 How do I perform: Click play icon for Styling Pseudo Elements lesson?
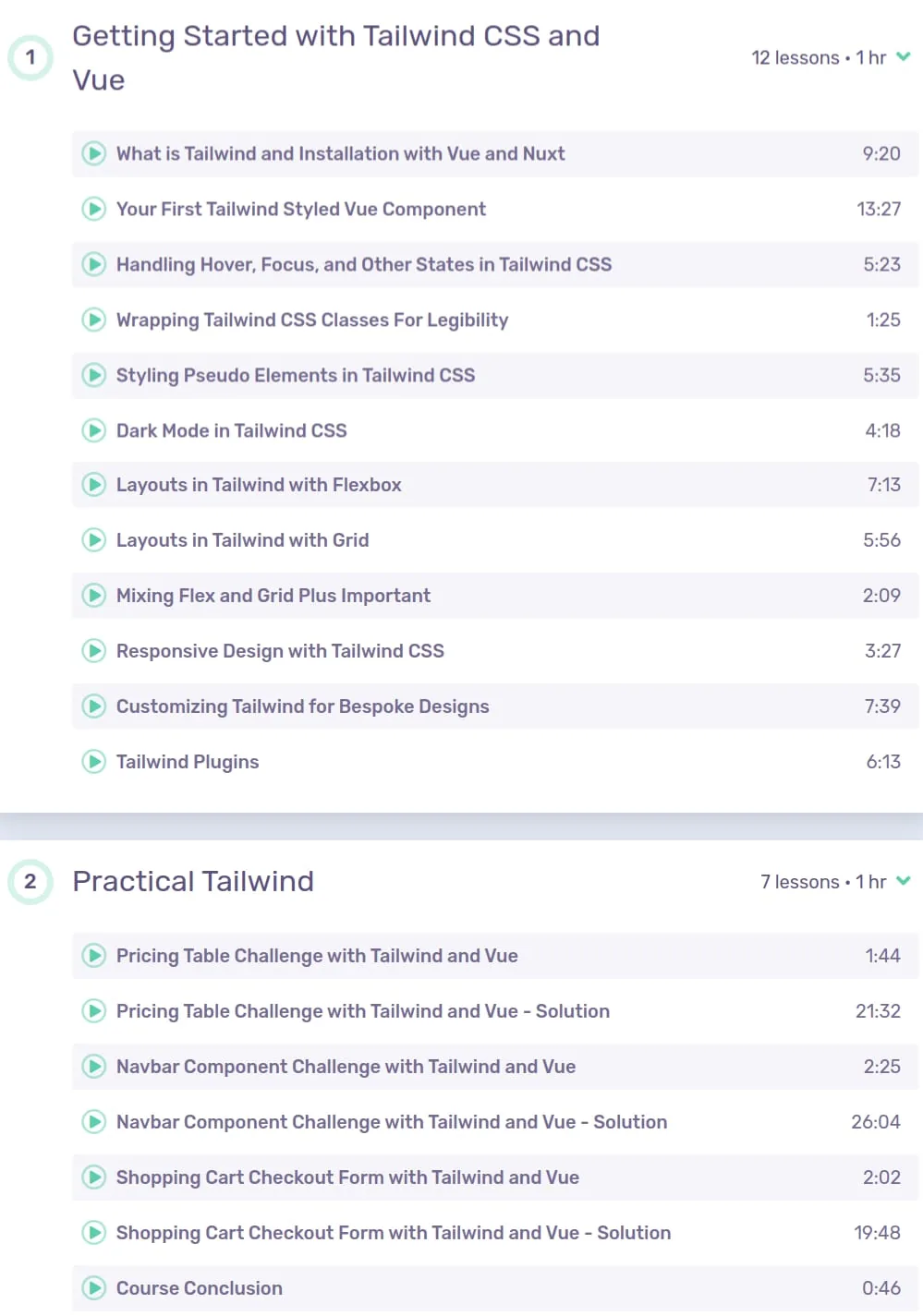pos(94,375)
